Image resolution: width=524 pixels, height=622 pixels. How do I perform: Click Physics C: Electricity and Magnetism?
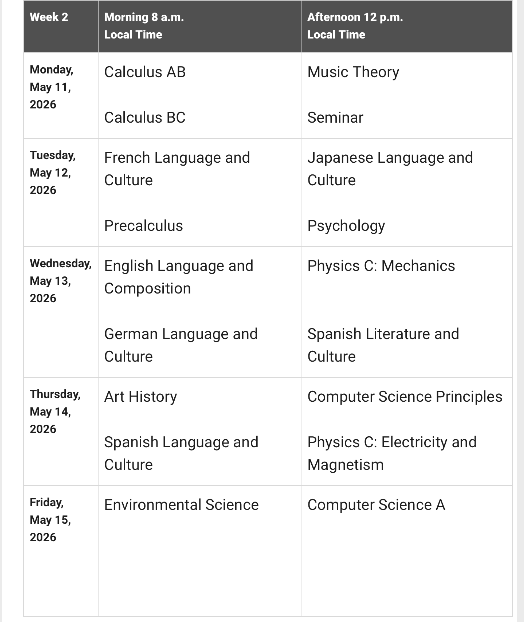[392, 453]
